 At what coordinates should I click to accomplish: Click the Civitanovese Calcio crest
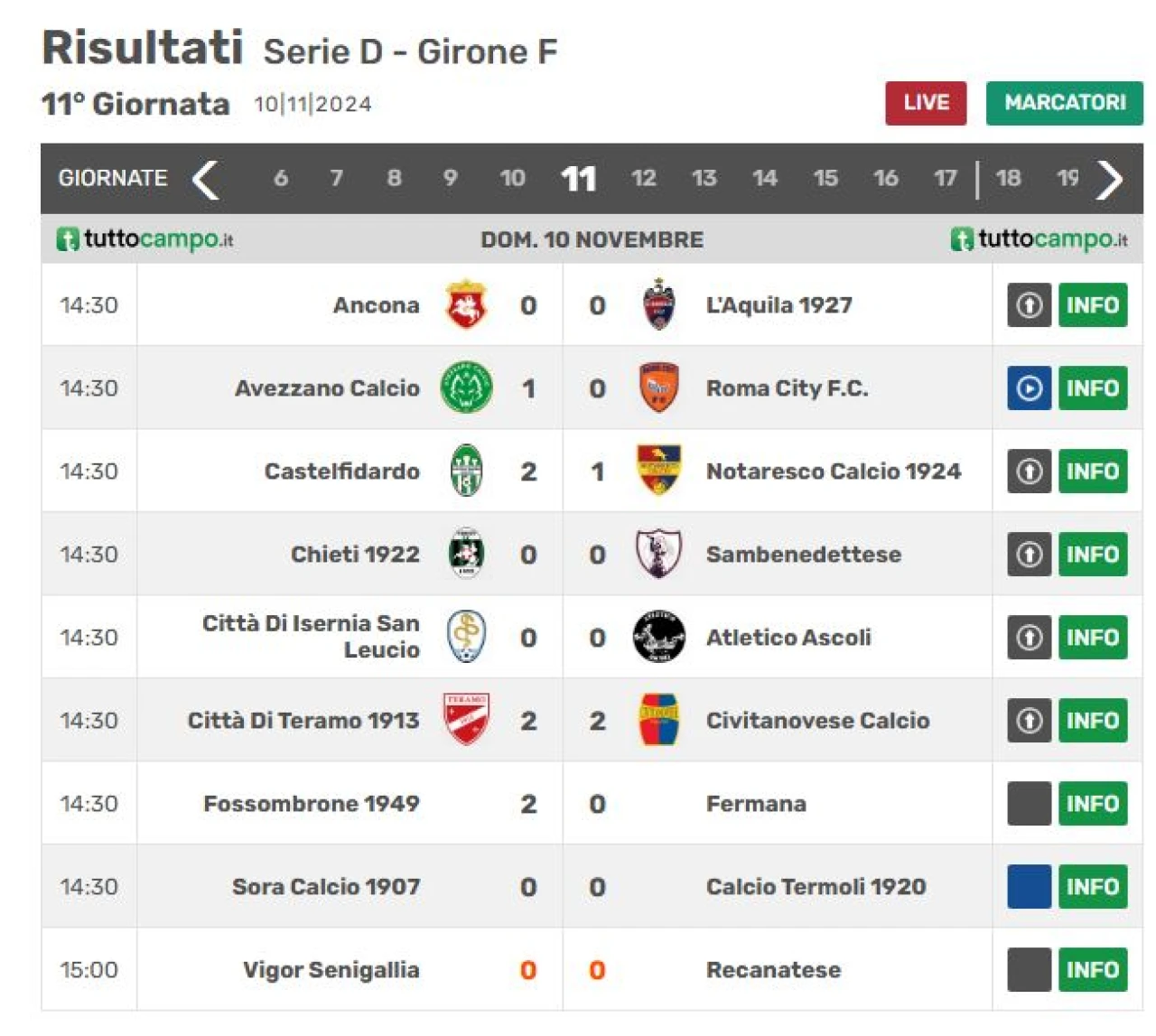658,720
